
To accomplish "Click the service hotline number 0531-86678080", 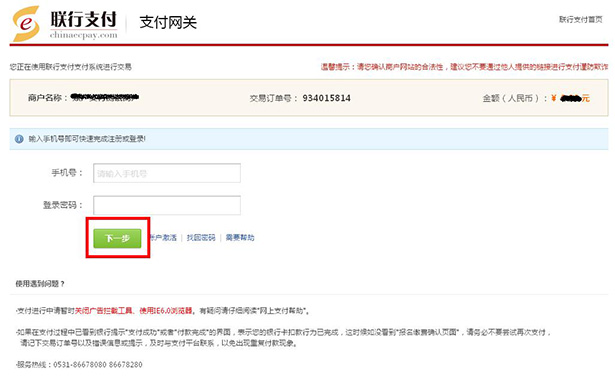I will tap(80, 364).
